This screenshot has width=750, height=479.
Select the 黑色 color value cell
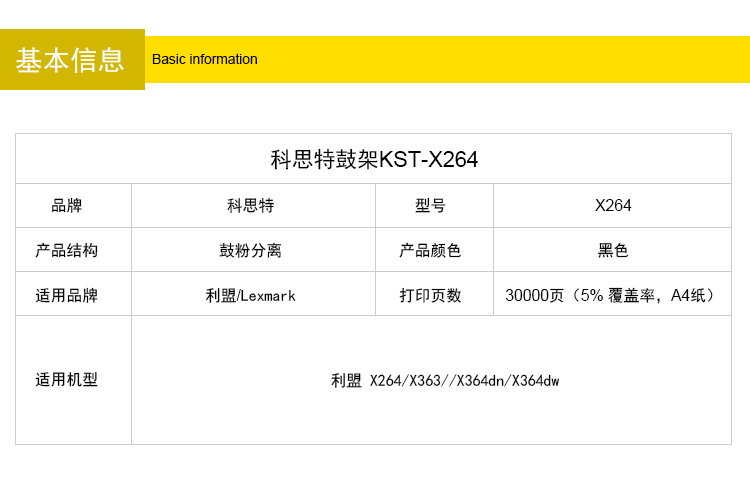point(613,250)
